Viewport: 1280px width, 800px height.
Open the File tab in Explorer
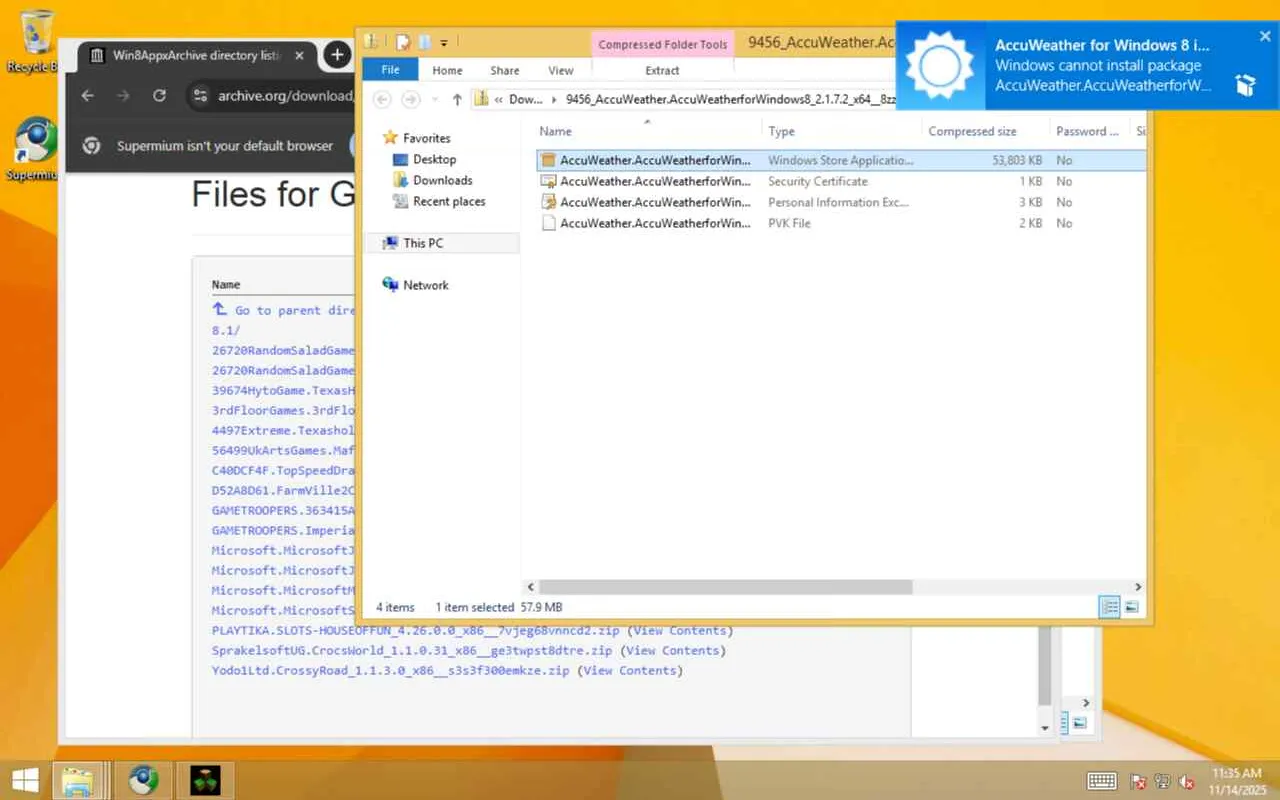coord(390,70)
